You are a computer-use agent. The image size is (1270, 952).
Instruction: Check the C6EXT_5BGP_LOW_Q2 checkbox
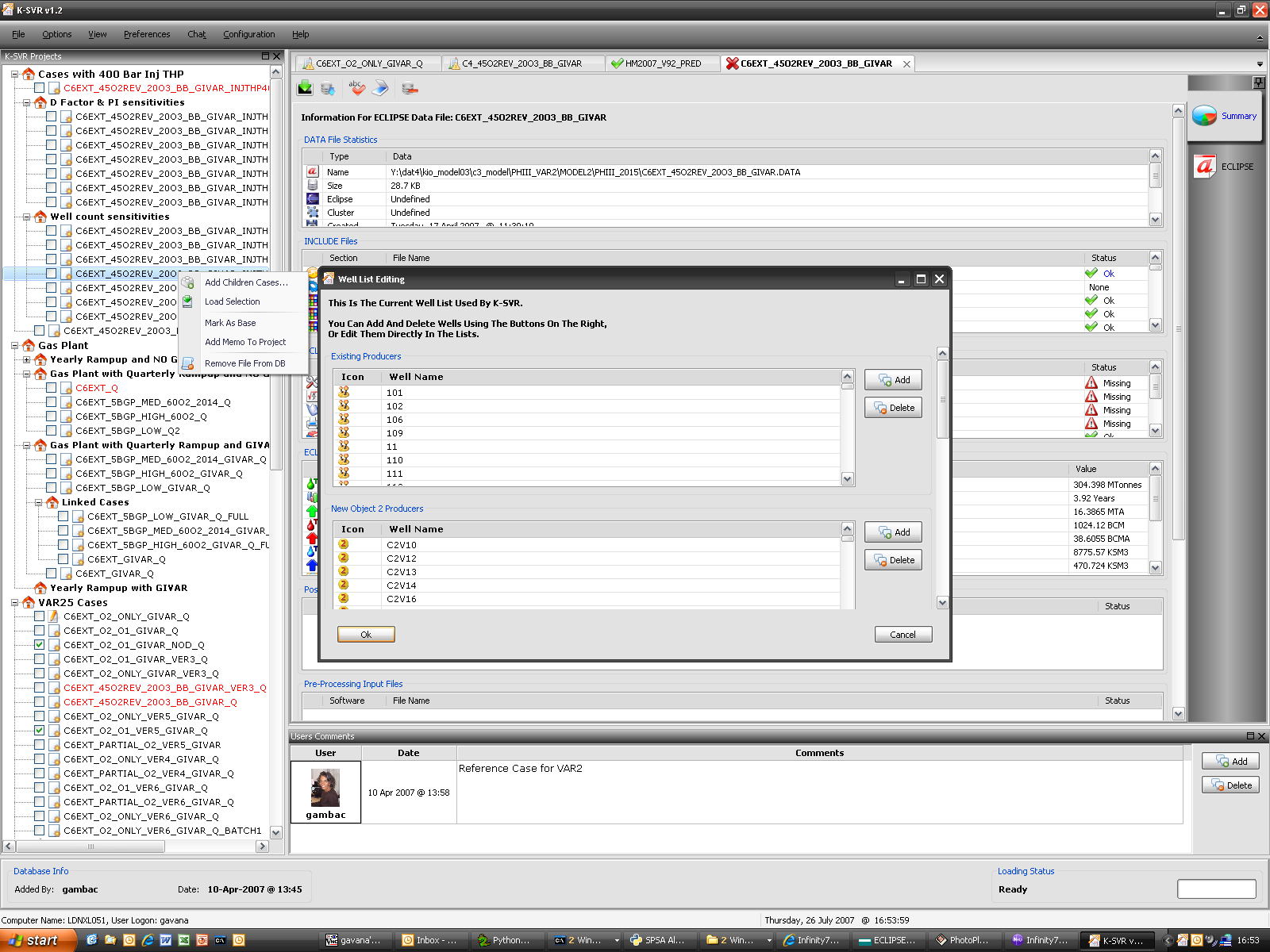pos(51,431)
